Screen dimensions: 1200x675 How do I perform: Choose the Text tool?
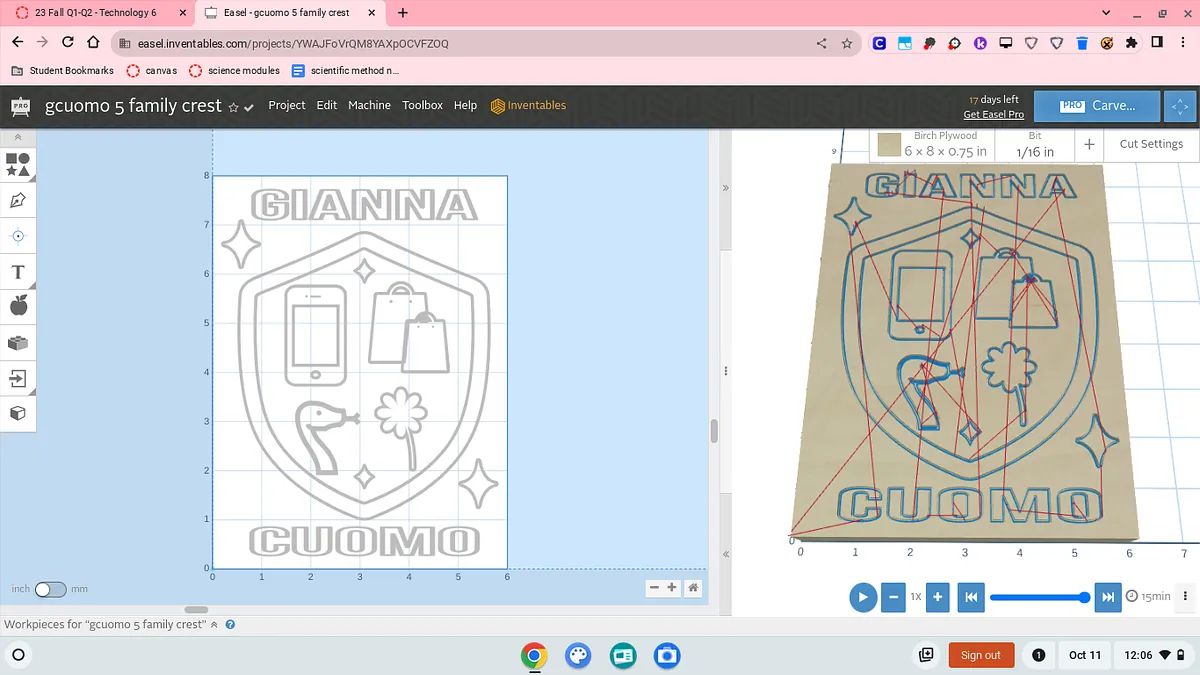18,272
